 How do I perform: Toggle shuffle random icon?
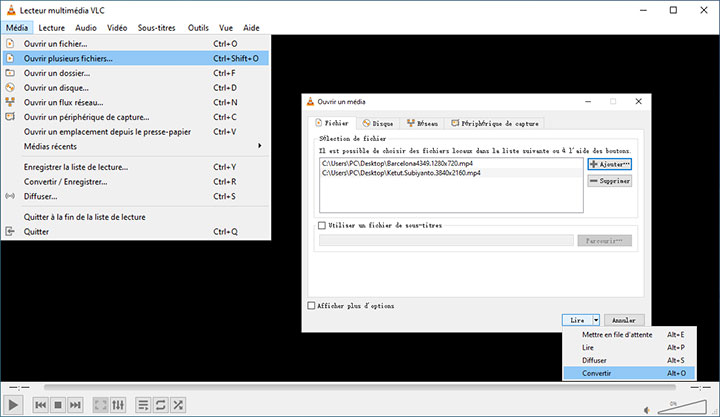[178, 405]
